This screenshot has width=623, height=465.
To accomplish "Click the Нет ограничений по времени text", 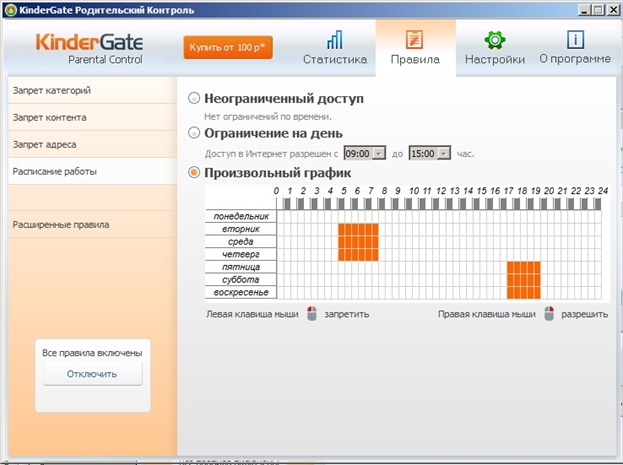I will 268,117.
